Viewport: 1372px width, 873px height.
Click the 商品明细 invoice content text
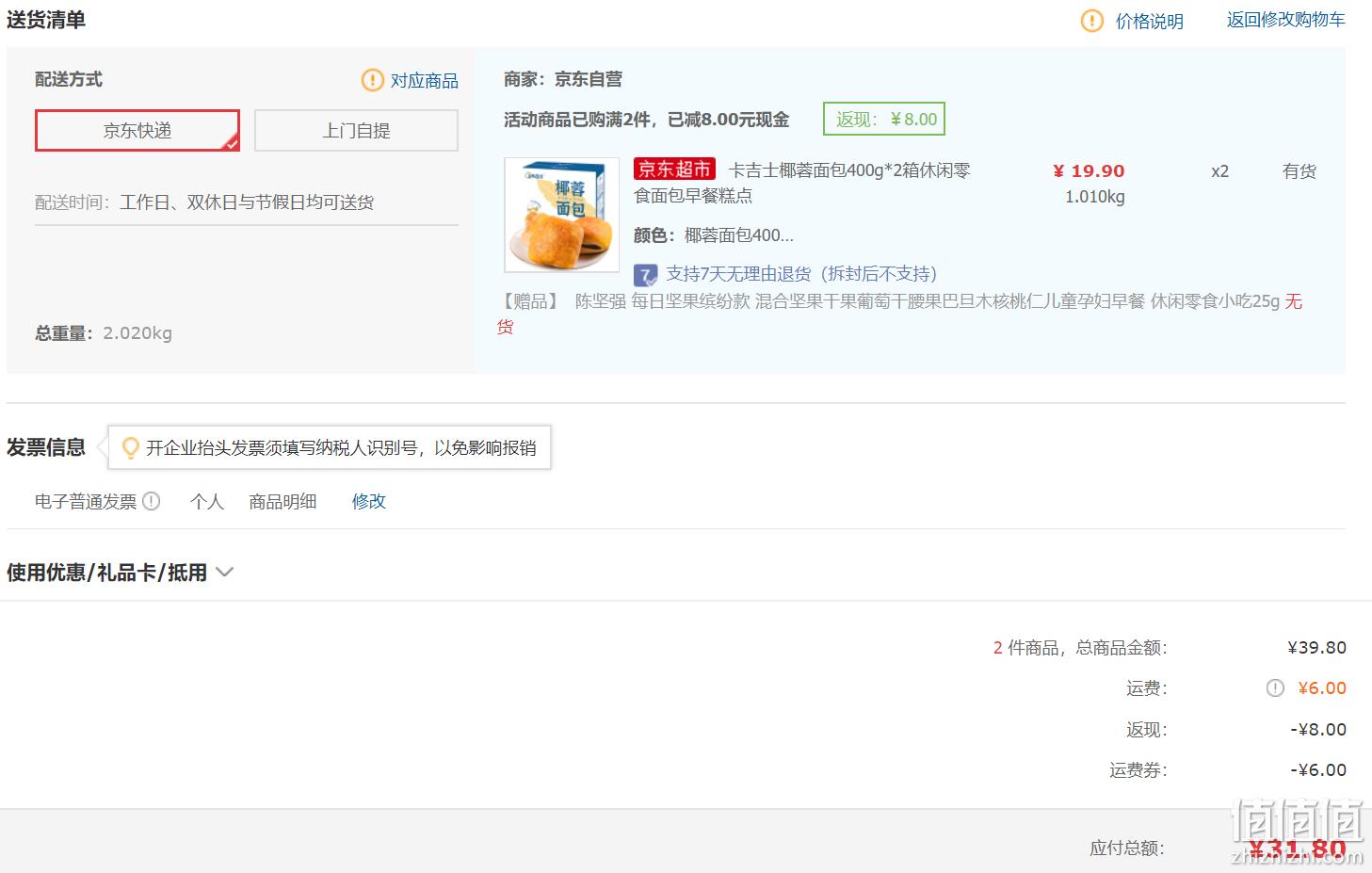(282, 501)
